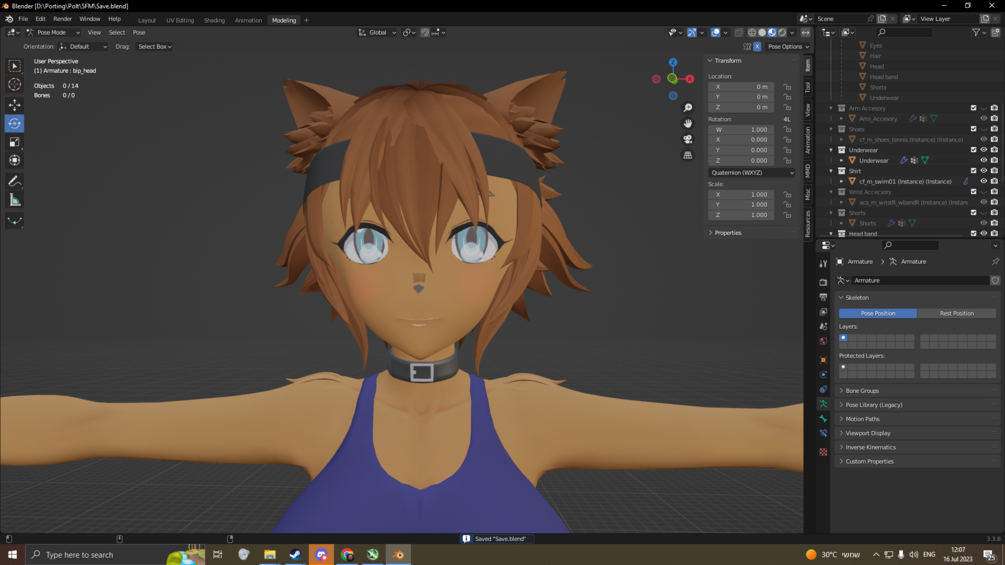Screen dimensions: 1005x565
Task: Open the Output properties tab icon
Action: click(824, 297)
